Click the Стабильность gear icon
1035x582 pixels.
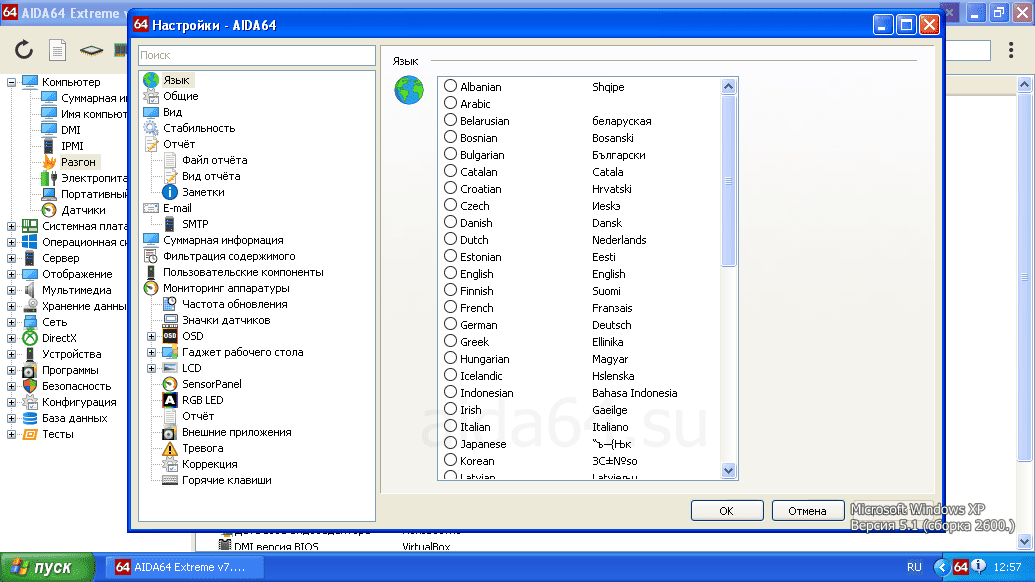[151, 128]
